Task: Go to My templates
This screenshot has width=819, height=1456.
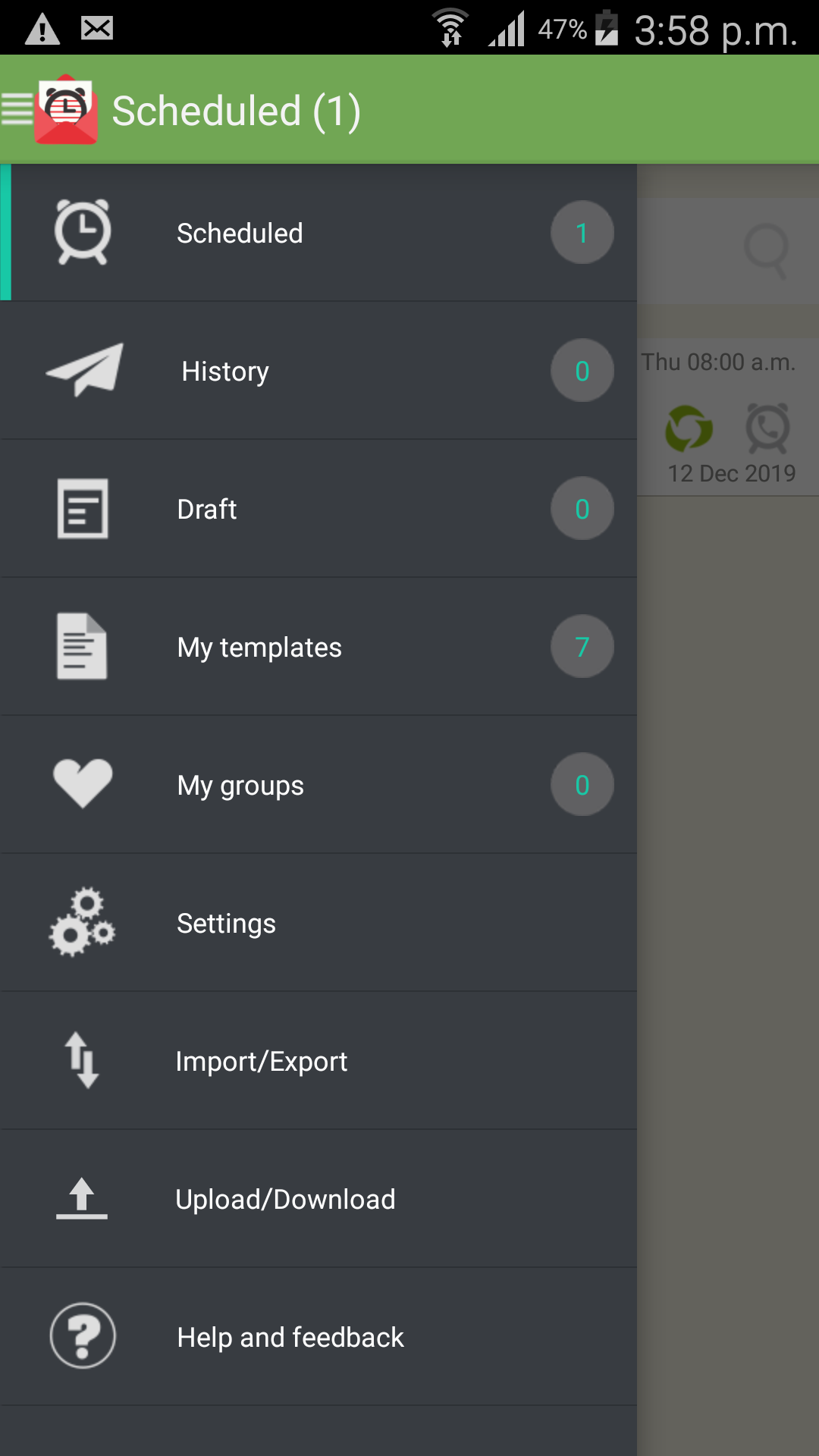Action: (x=259, y=648)
